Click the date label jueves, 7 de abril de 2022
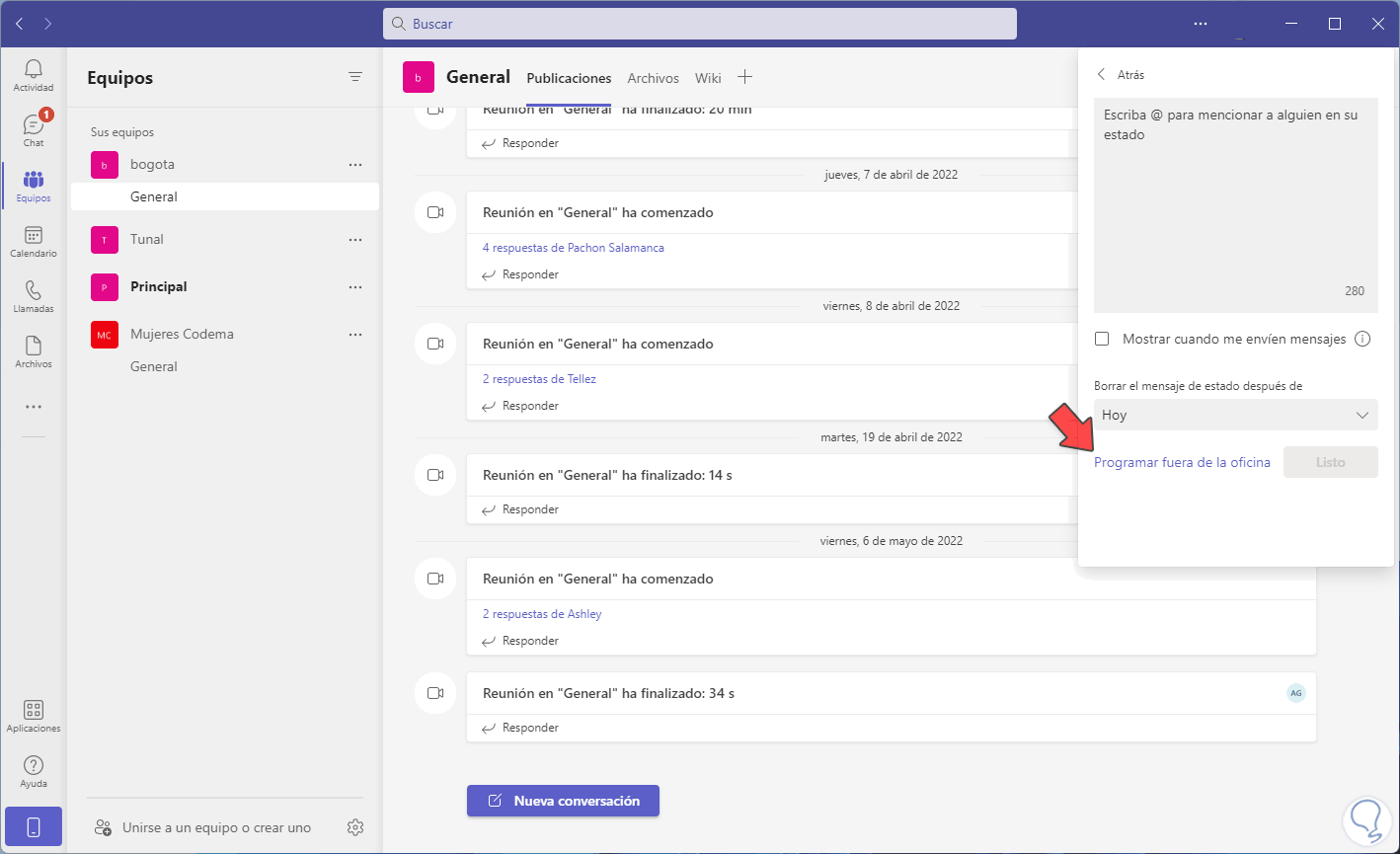1400x854 pixels. 892,175
